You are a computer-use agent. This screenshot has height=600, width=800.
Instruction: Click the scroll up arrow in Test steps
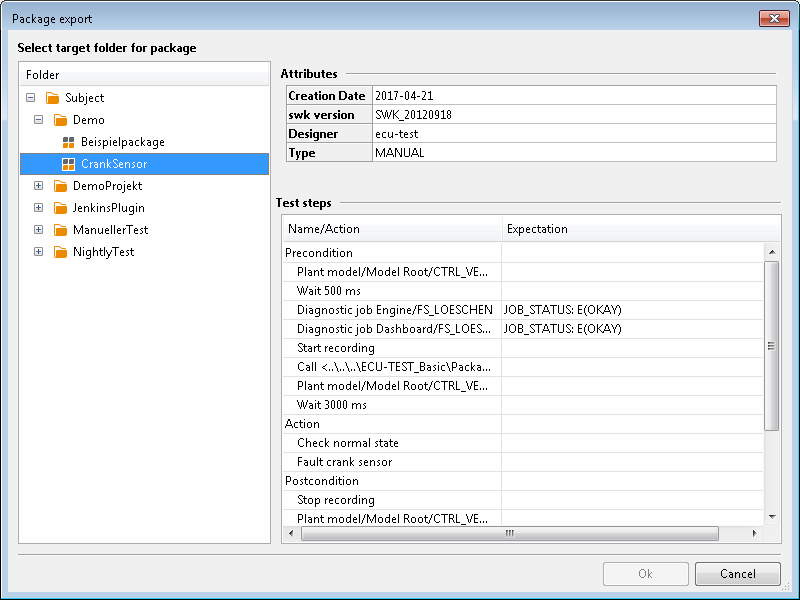pyautogui.click(x=772, y=252)
